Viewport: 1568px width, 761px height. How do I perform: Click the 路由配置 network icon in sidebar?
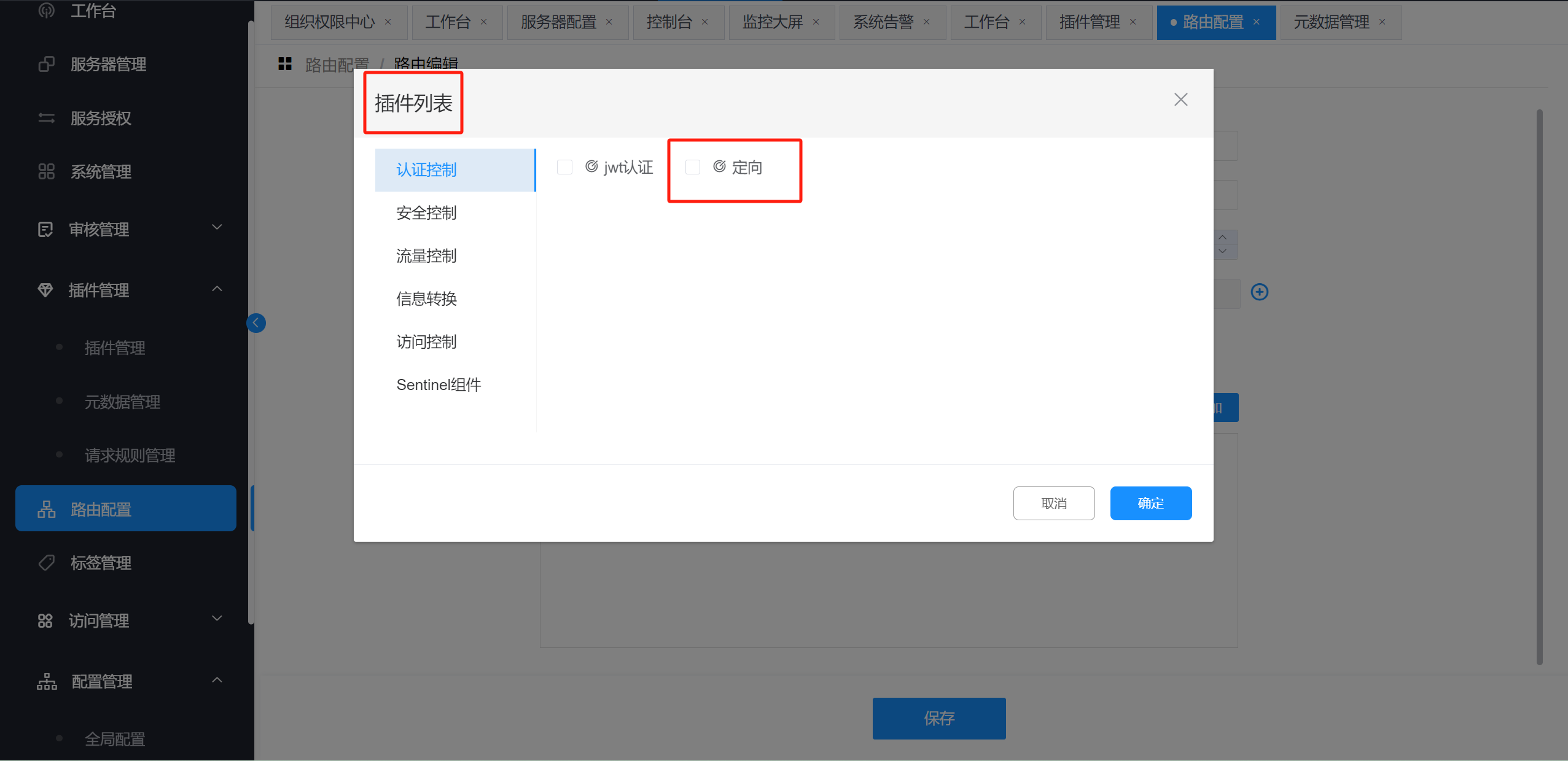coord(47,509)
